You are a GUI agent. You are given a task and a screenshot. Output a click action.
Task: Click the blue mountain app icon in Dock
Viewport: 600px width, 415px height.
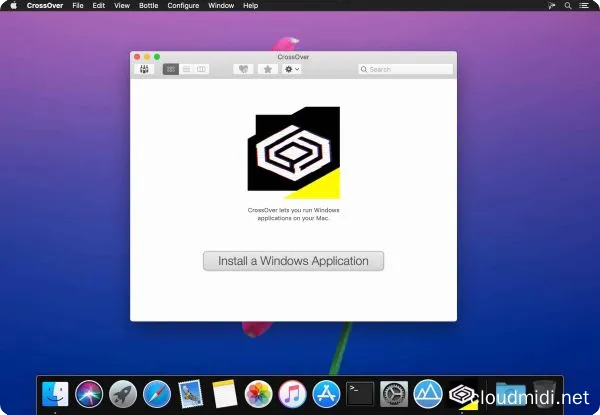[x=428, y=394]
